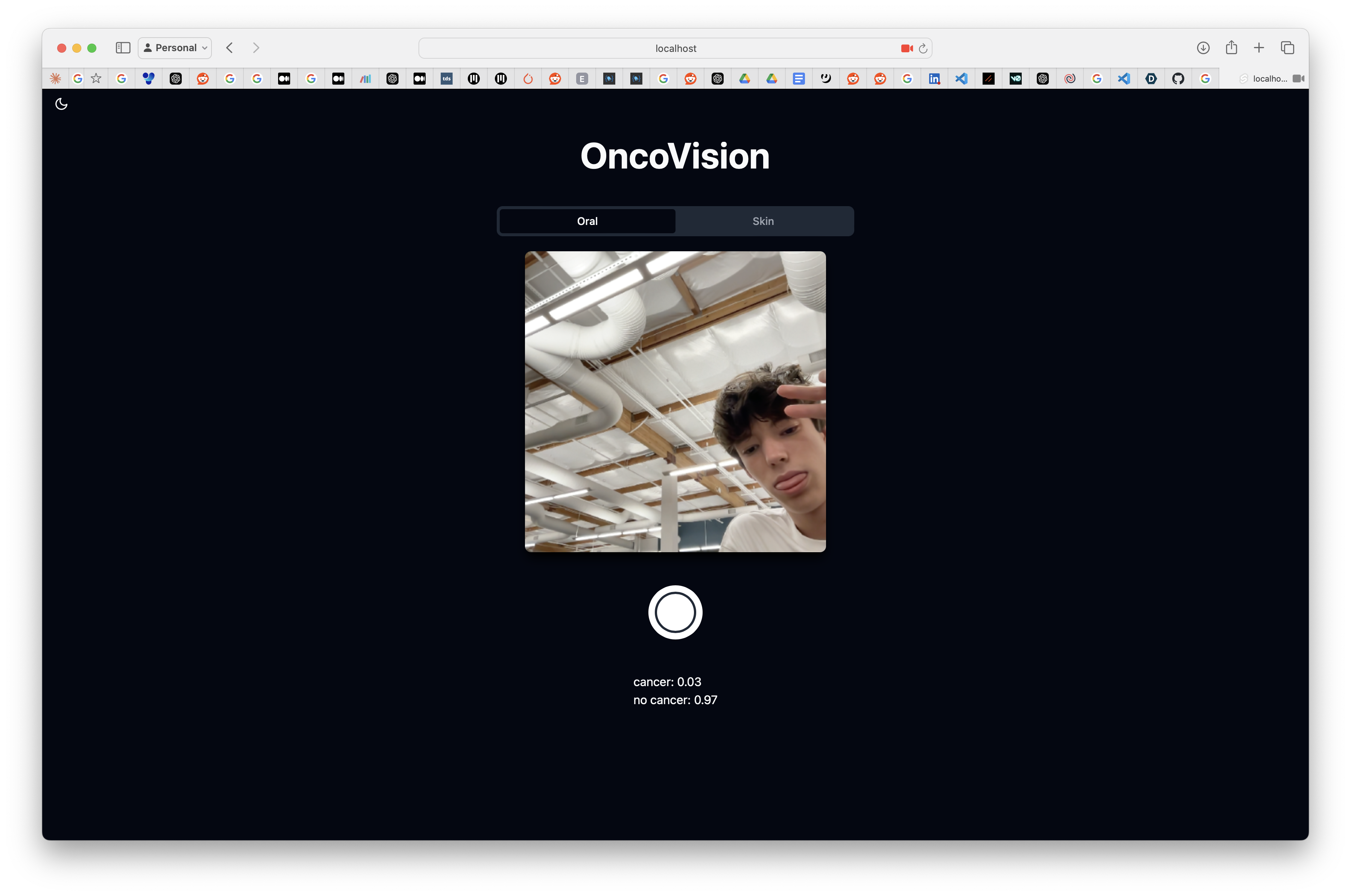Go back to previous page
This screenshot has width=1351, height=896.
coord(230,48)
